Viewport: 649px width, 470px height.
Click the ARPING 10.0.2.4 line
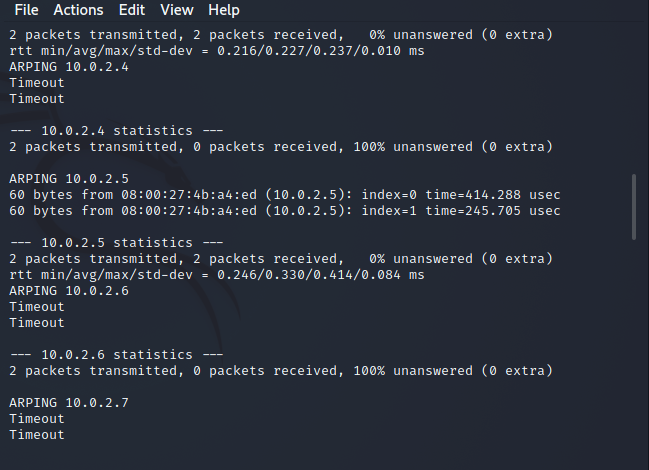(69, 67)
